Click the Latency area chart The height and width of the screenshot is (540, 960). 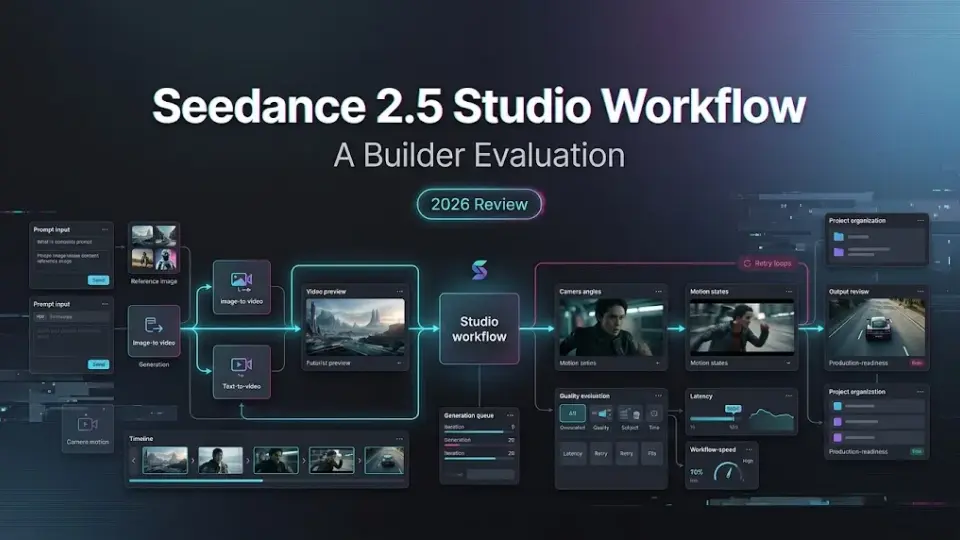[771, 419]
